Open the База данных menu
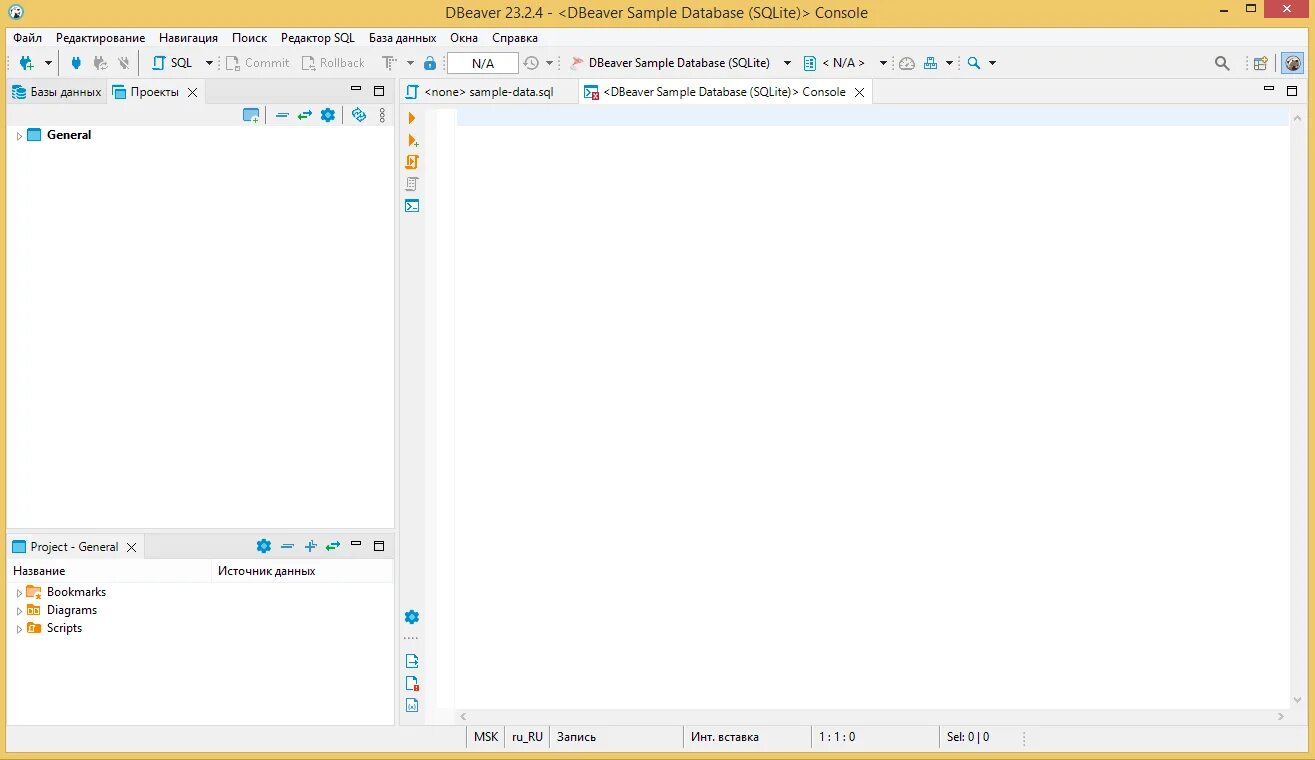The width and height of the screenshot is (1315, 760). coord(402,38)
